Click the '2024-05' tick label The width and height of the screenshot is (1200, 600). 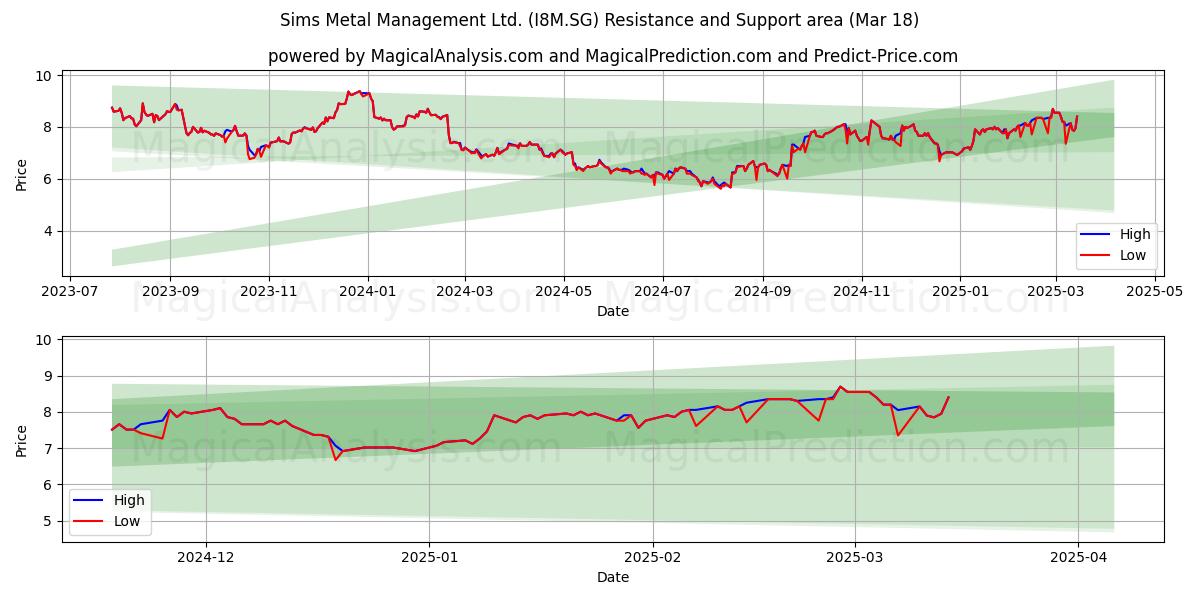tap(564, 292)
